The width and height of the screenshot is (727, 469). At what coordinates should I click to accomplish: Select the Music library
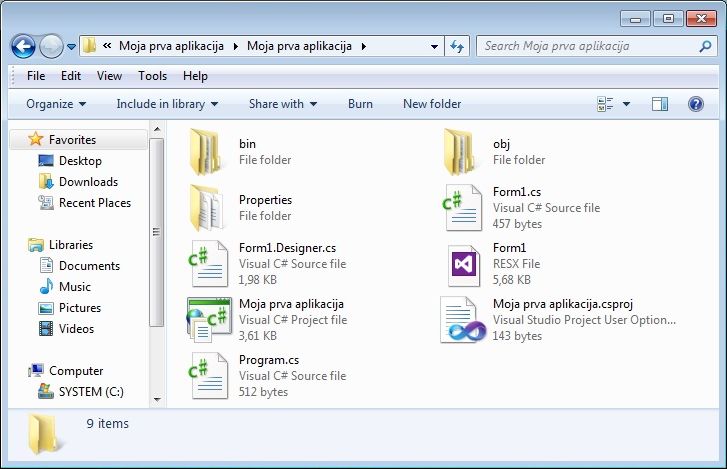point(75,287)
